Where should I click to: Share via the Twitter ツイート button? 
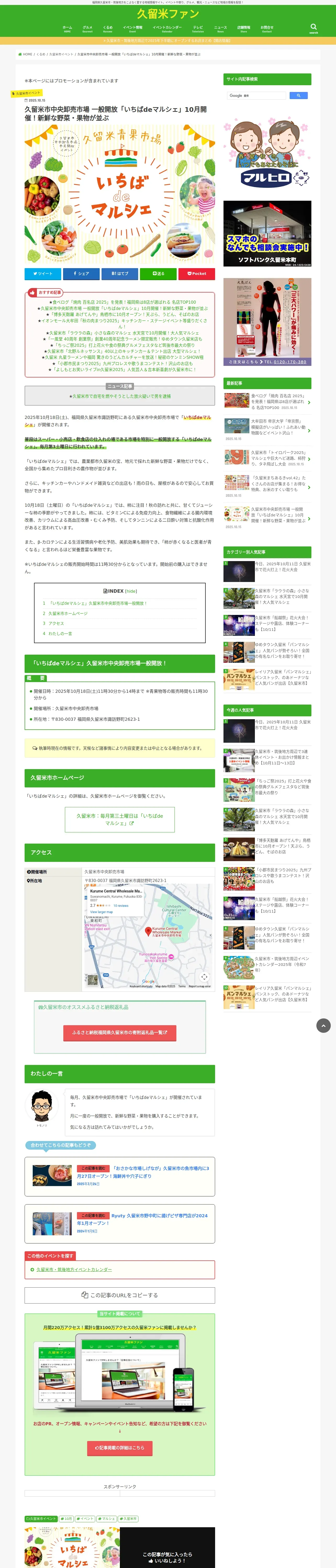pos(43,273)
